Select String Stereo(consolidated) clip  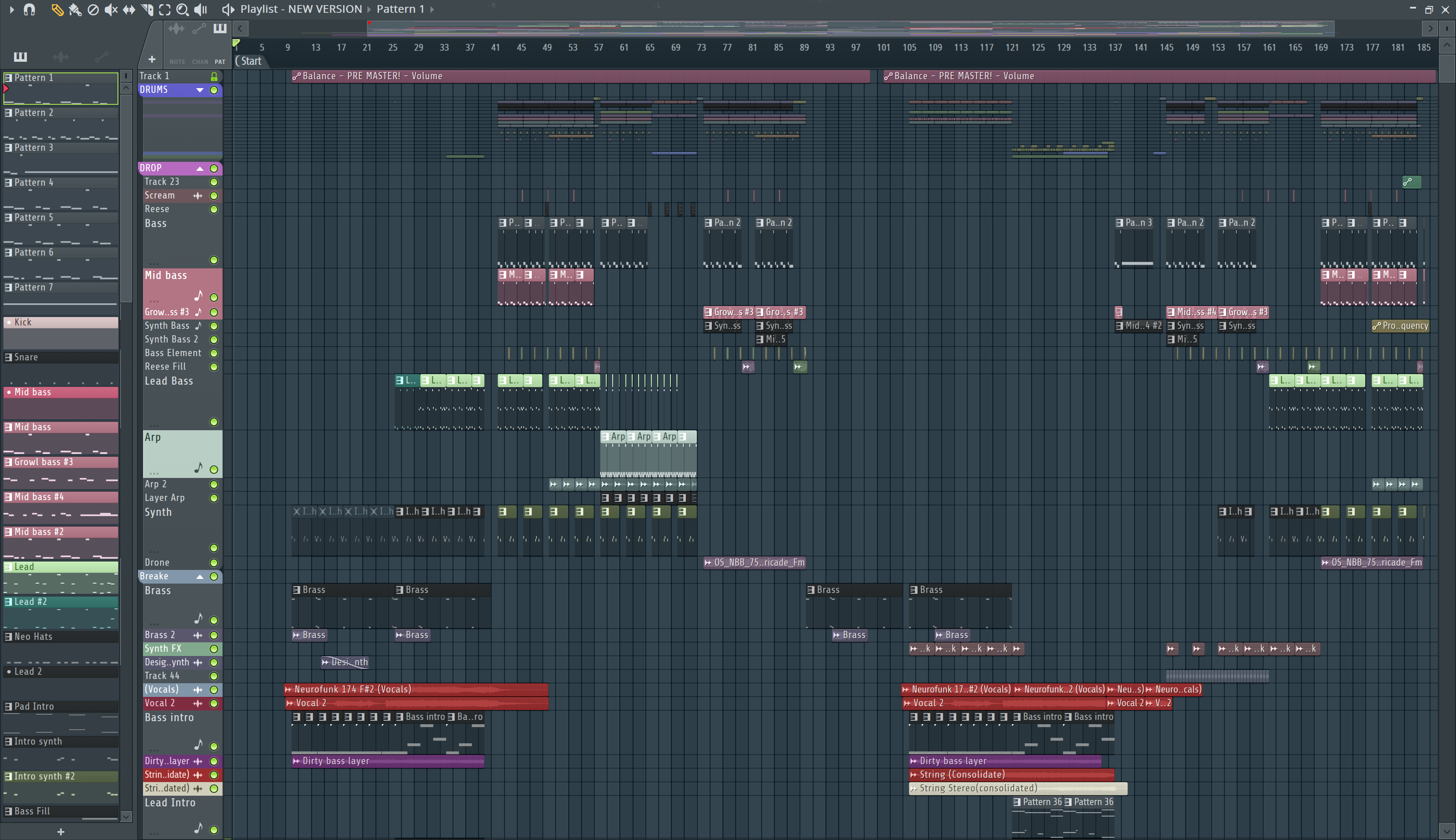[1018, 788]
